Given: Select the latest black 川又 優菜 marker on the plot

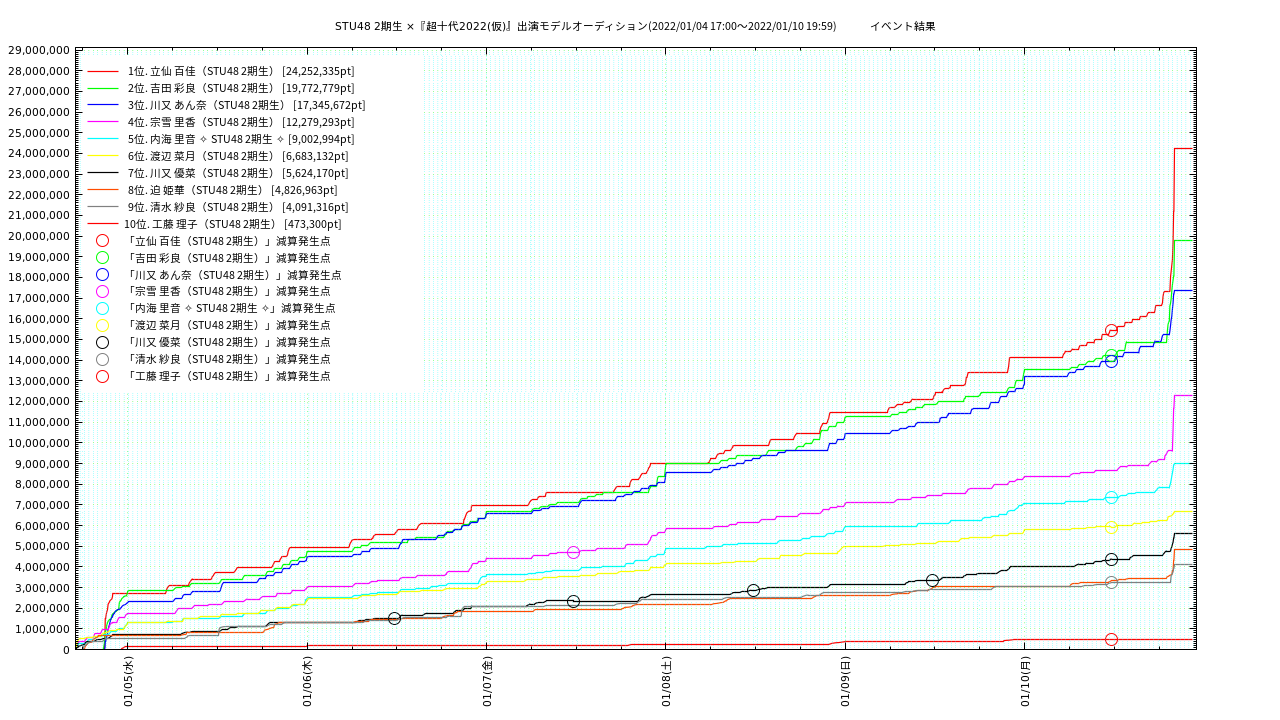Looking at the screenshot, I should click(1111, 559).
